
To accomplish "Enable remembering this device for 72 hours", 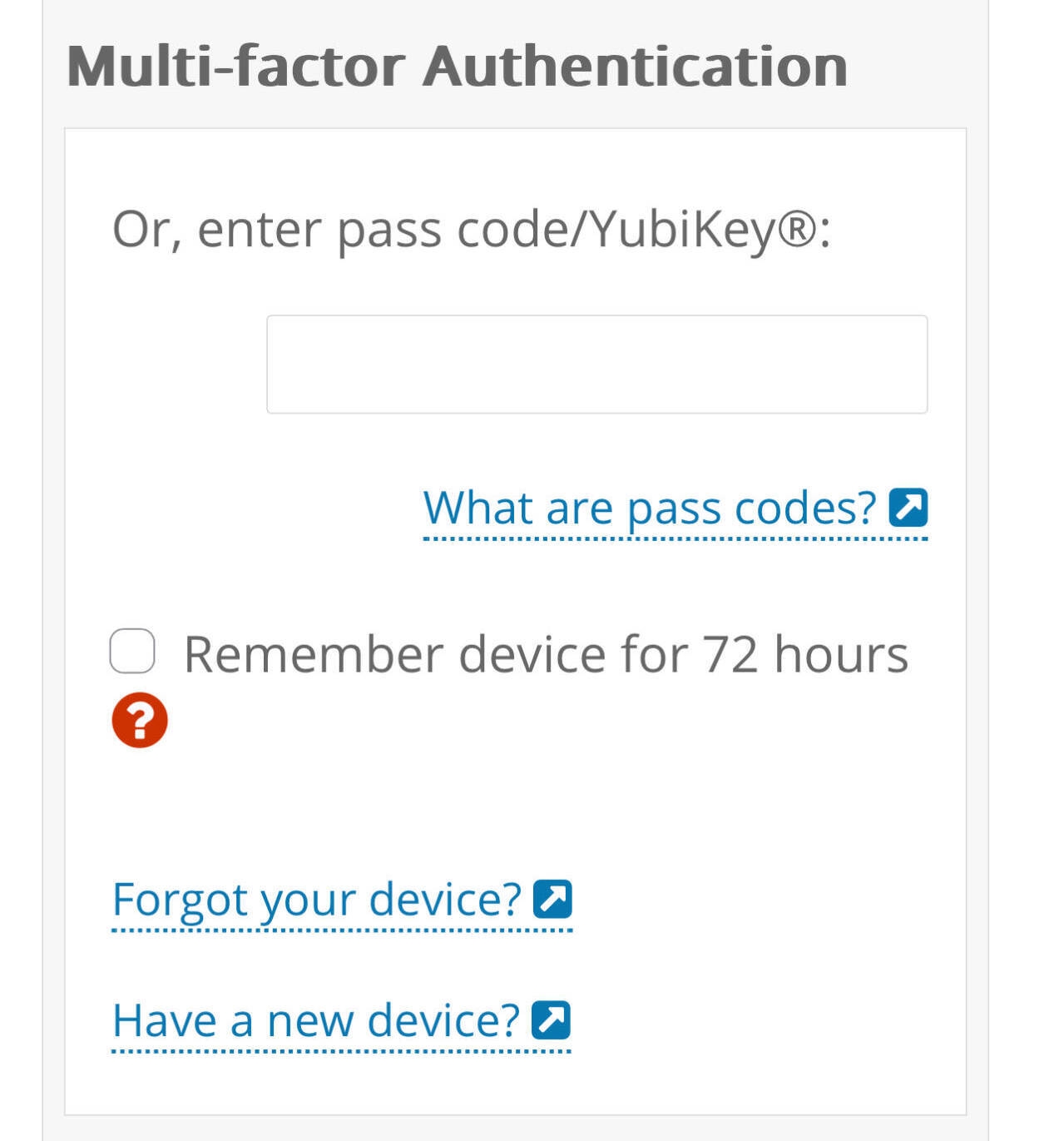I will (132, 651).
